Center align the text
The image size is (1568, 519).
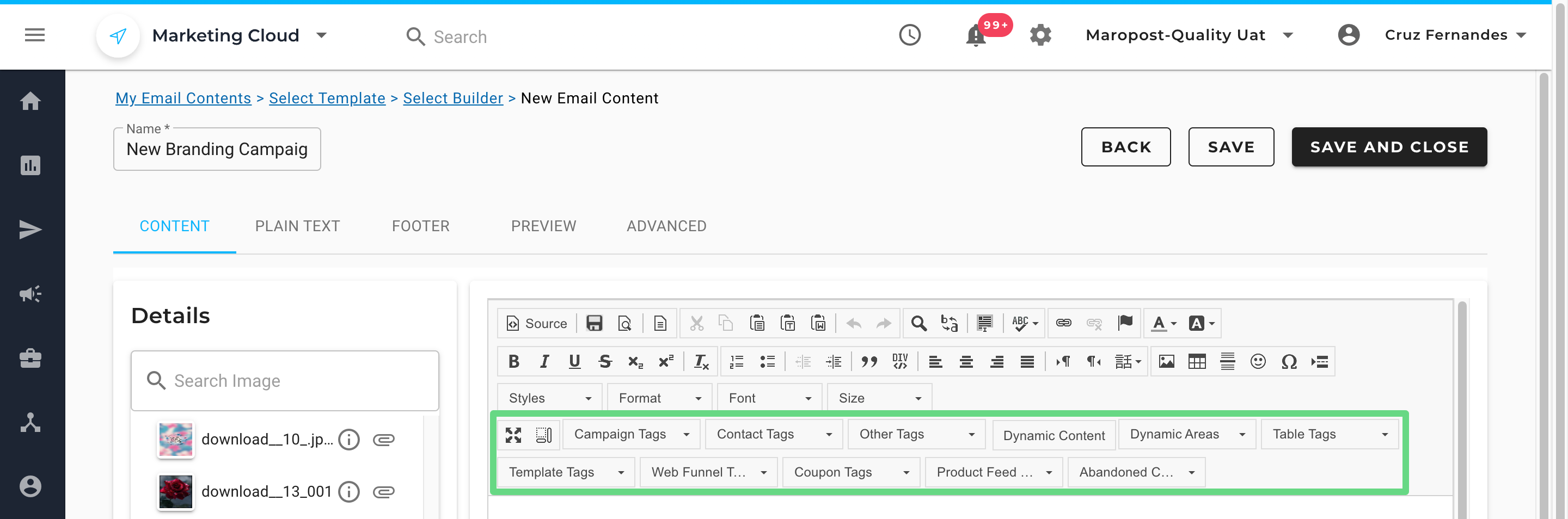pos(966,362)
